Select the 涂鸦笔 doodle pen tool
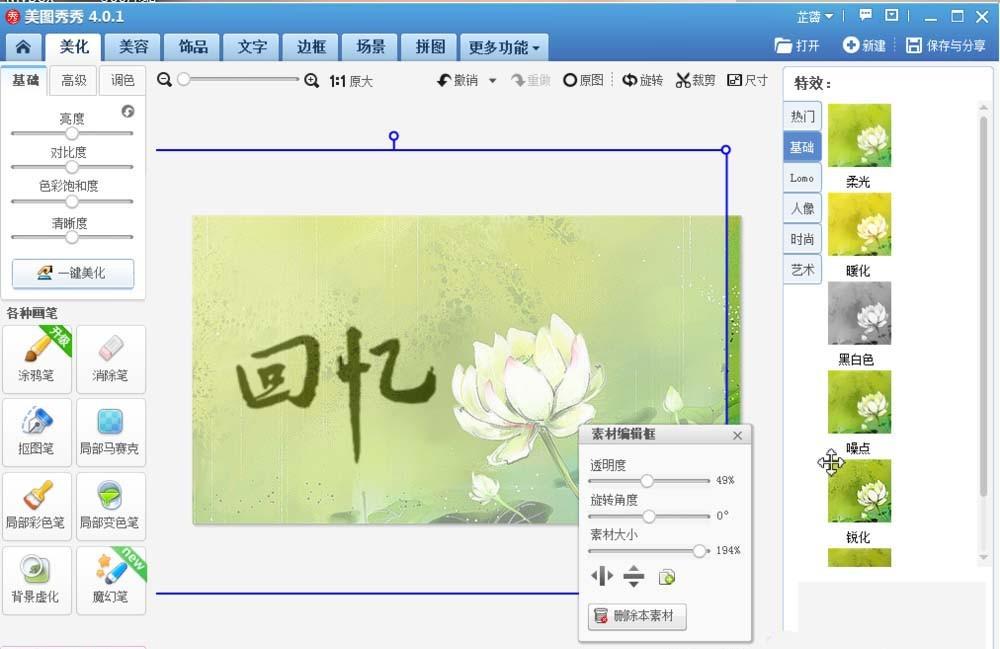Screen dimensions: 1000x649 tap(37, 359)
